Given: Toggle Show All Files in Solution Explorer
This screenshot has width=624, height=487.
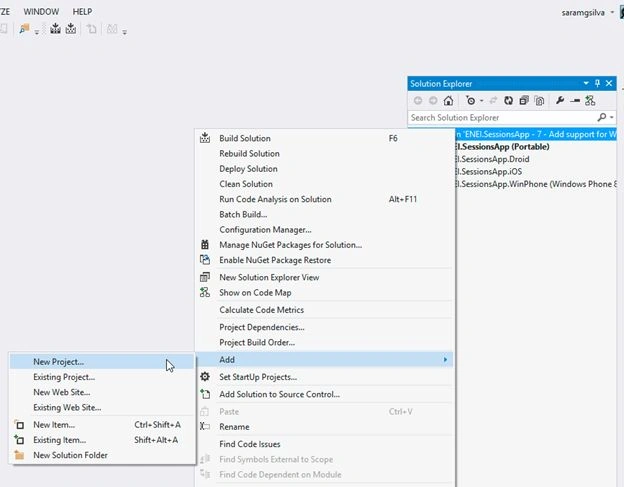Looking at the screenshot, I should (x=539, y=101).
